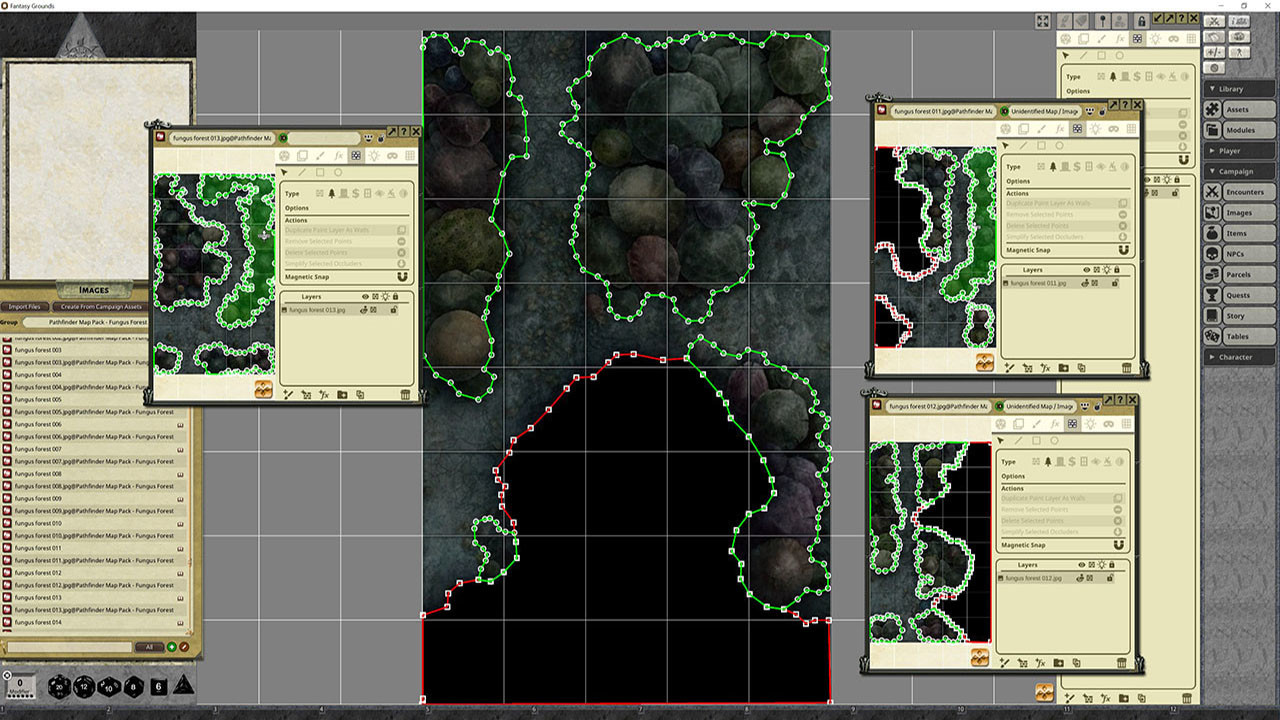Screen dimensions: 1280x720
Task: Unlock the fungus forest 013.jpg layer
Action: [394, 310]
